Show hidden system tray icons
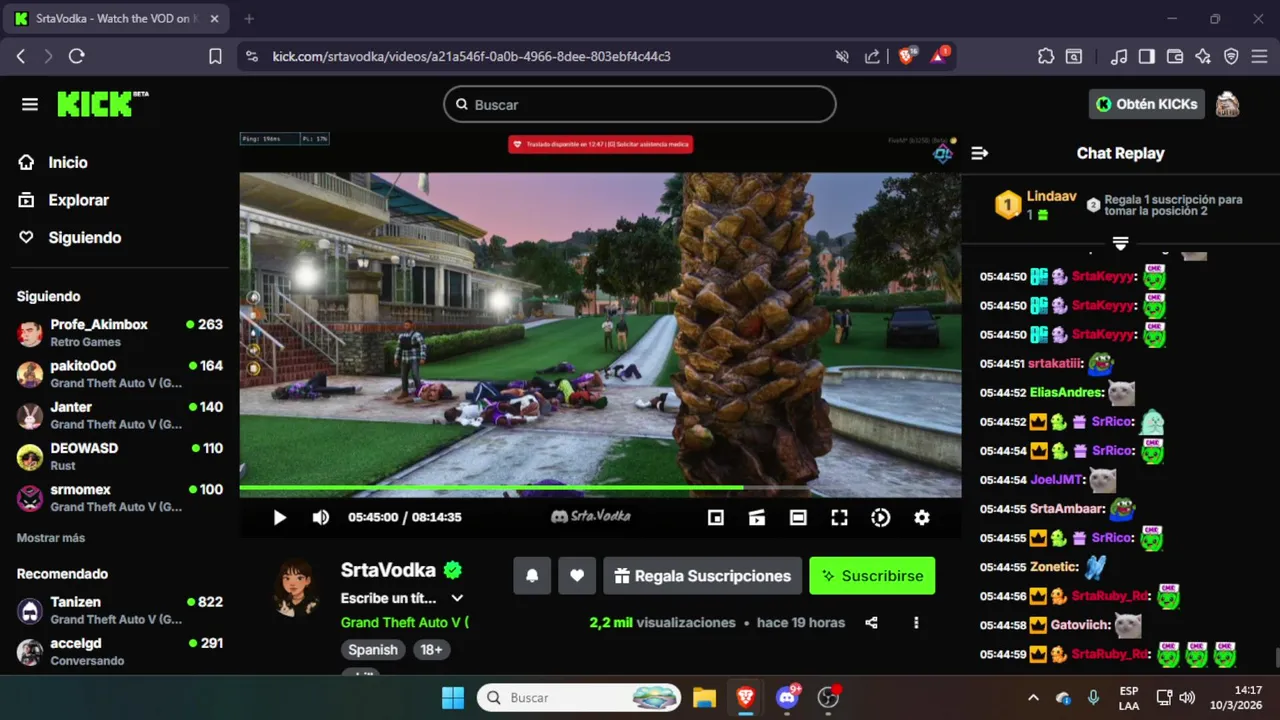This screenshot has width=1280, height=720. (x=1033, y=697)
